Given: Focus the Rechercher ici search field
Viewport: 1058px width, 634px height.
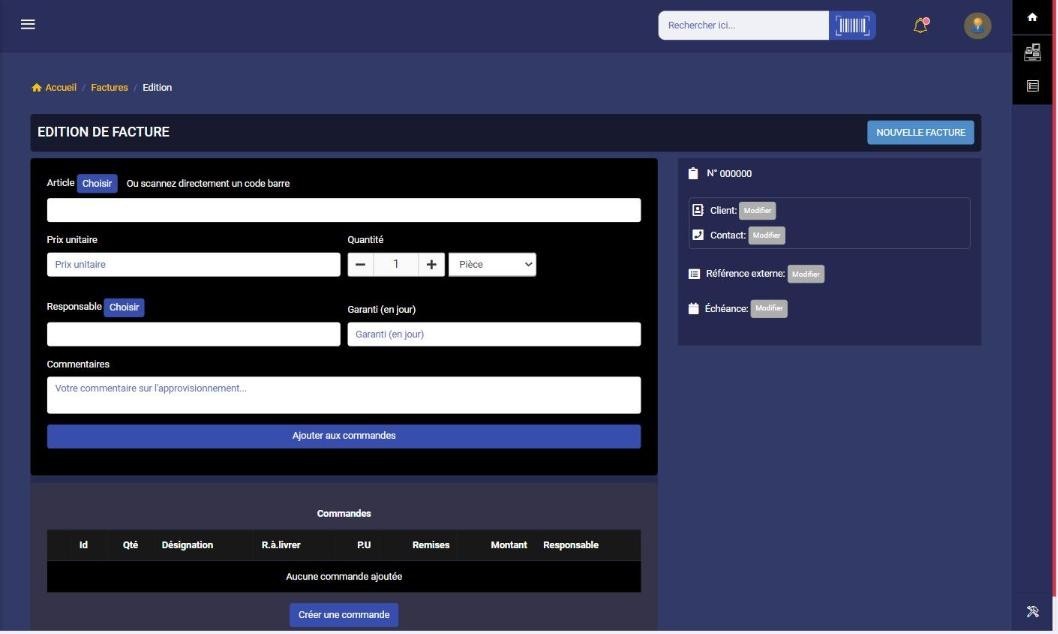Looking at the screenshot, I should coord(744,26).
